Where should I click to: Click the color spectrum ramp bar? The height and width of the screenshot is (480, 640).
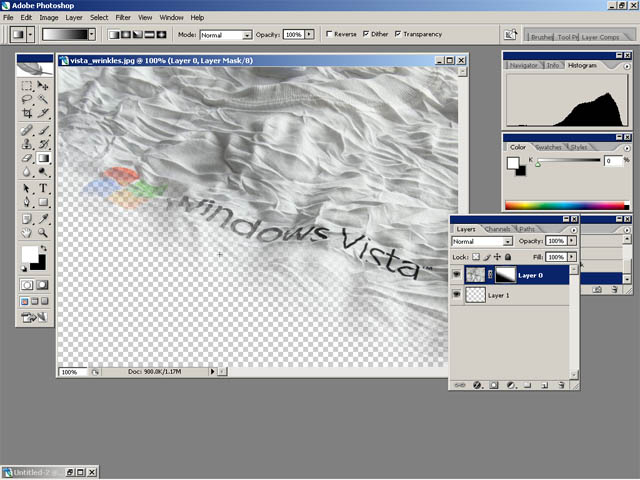(563, 205)
